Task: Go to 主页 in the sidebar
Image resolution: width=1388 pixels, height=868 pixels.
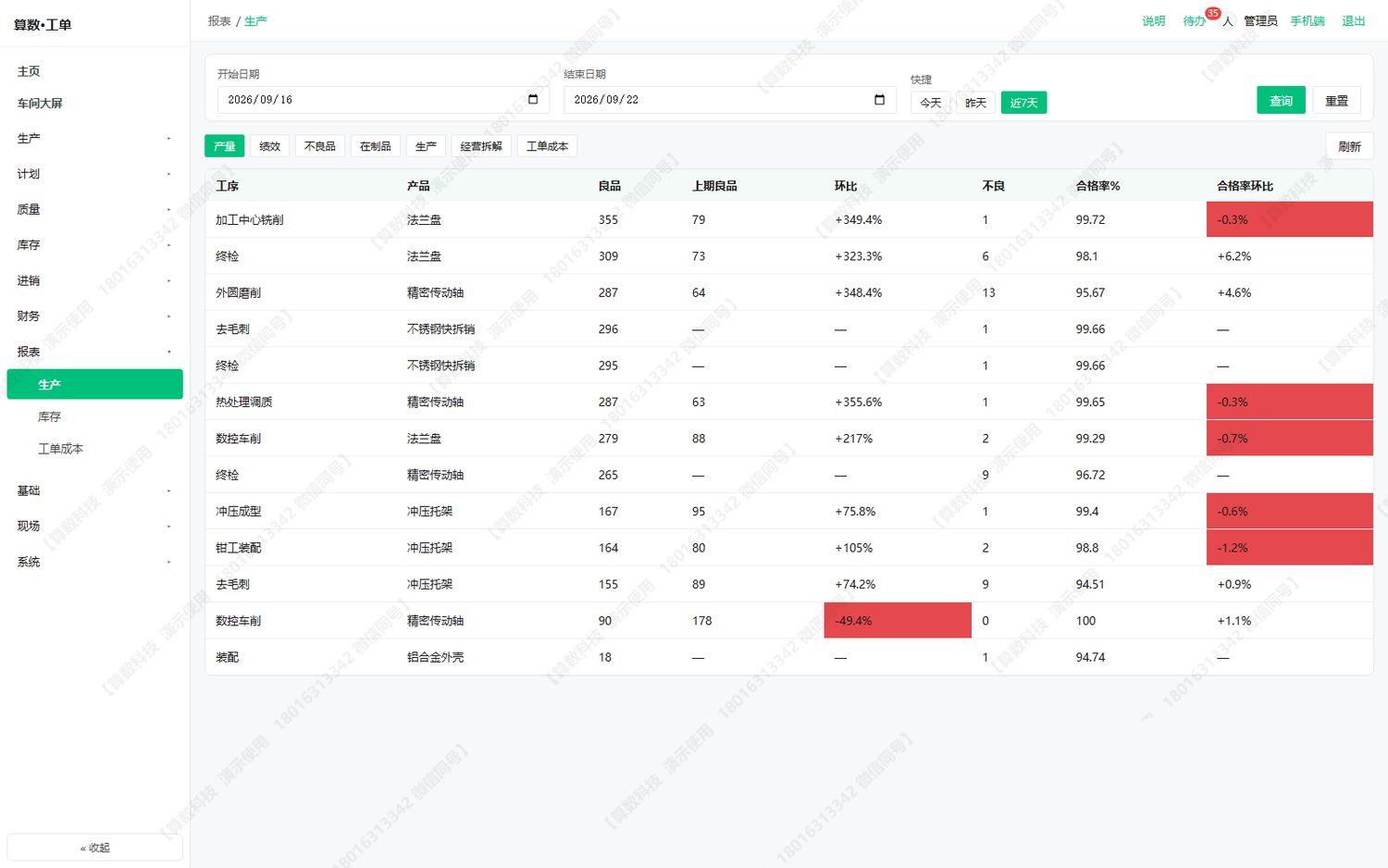Action: tap(94, 71)
